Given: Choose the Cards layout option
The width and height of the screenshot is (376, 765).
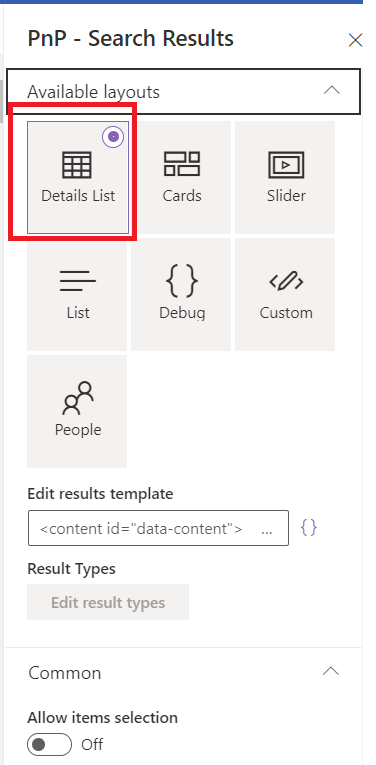Looking at the screenshot, I should coord(181,178).
